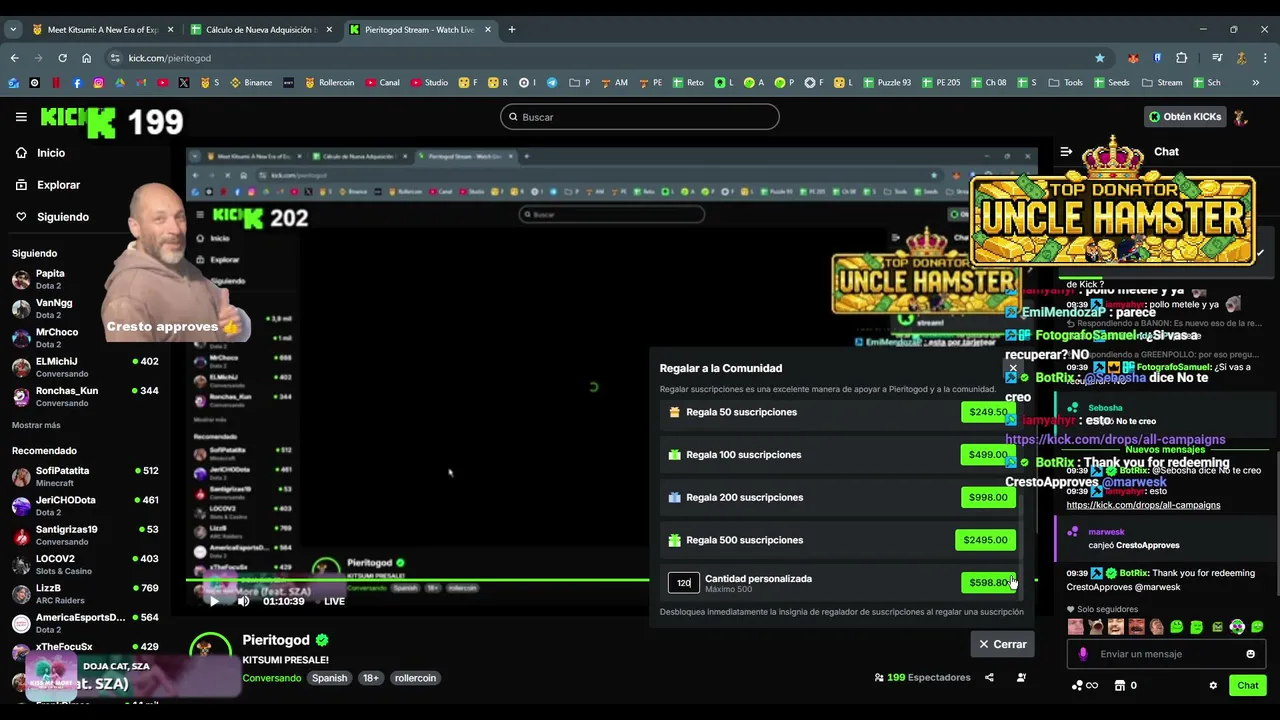Collapse the chat panel with arrow icon
The width and height of the screenshot is (1280, 720).
pos(1066,152)
